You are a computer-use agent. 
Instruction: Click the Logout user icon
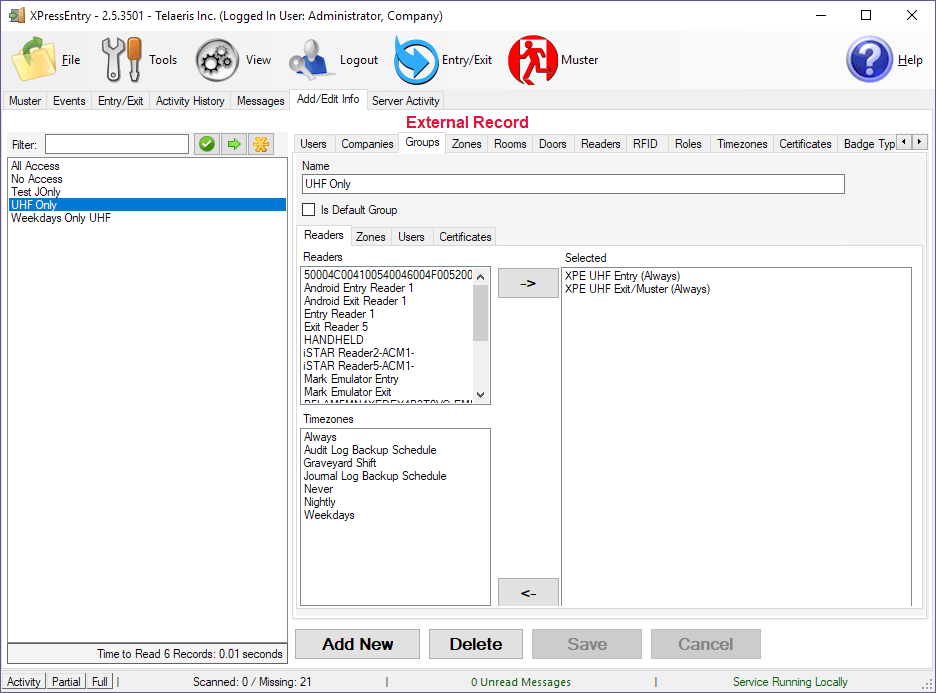tap(312, 60)
